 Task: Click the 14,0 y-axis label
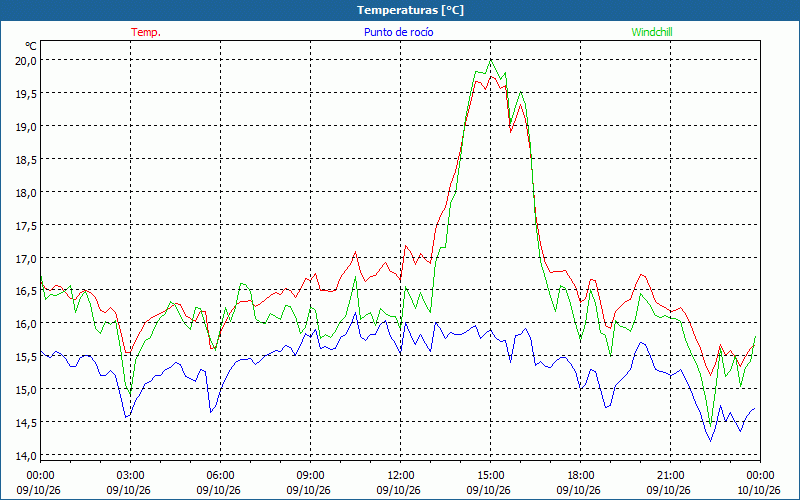[25, 456]
